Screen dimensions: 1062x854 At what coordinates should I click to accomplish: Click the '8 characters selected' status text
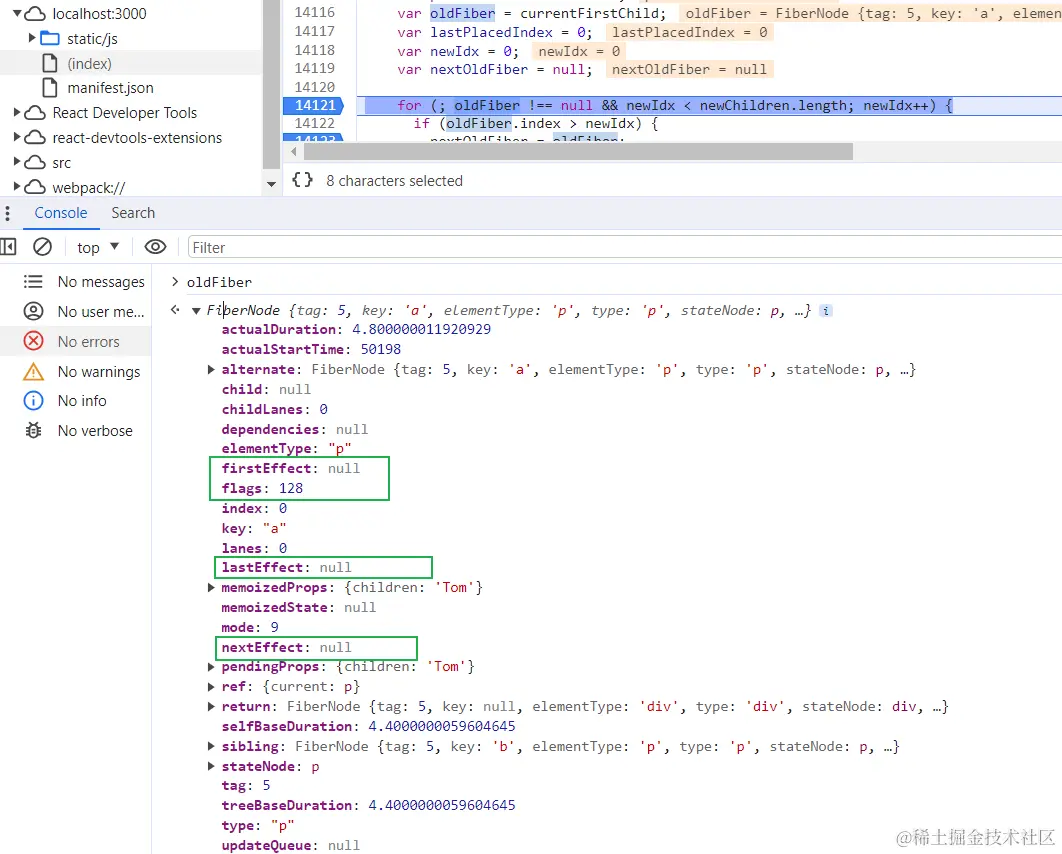point(394,181)
